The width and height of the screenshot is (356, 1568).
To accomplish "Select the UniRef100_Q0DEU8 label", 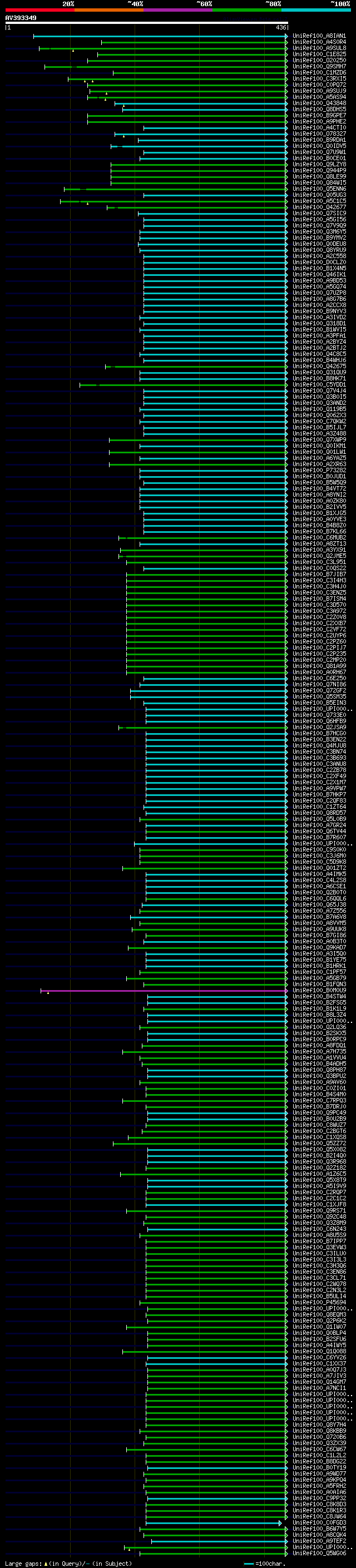I will (319, 244).
